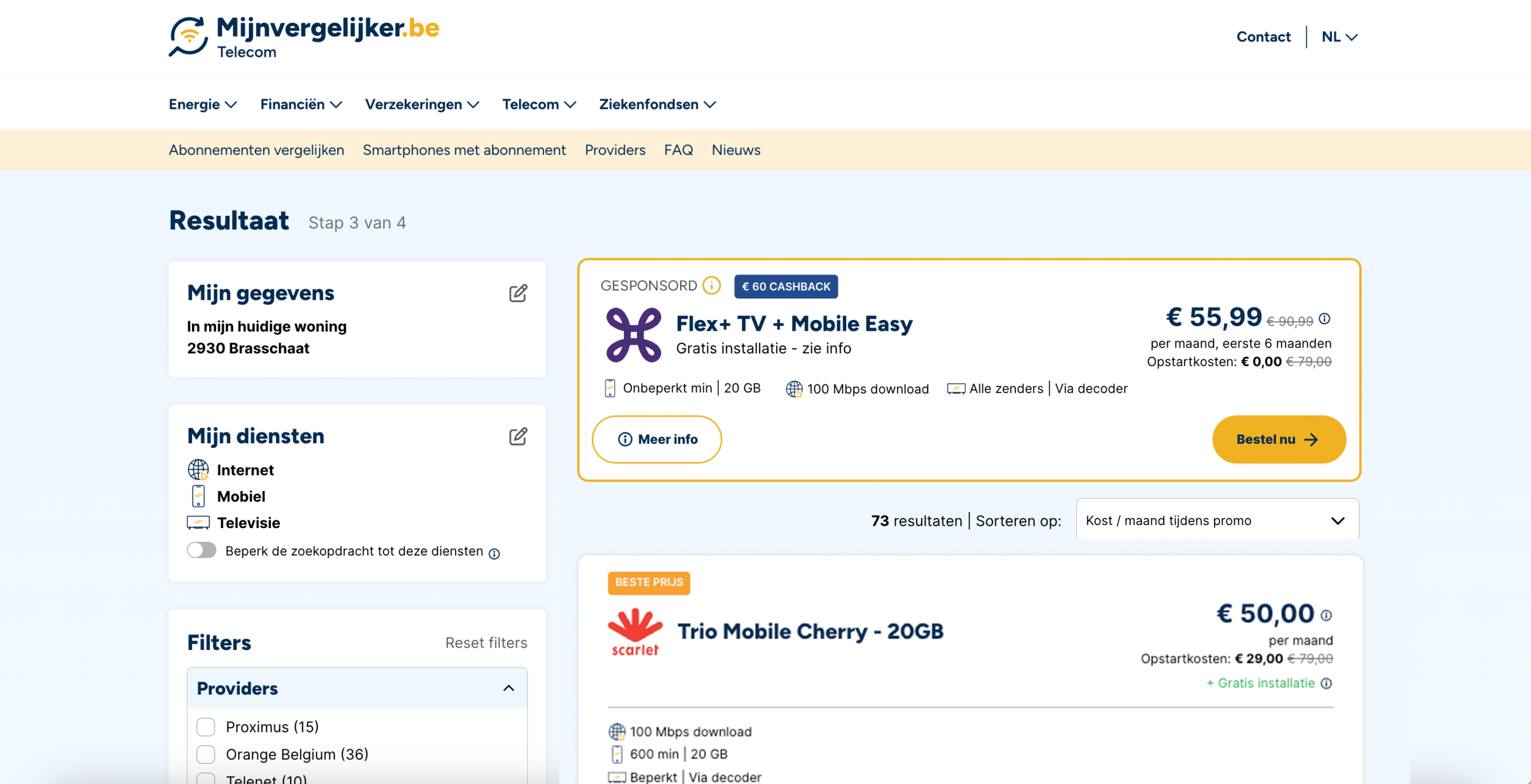This screenshot has width=1531, height=784.
Task: Click the info icon next to Gratis installatie
Action: click(1326, 684)
